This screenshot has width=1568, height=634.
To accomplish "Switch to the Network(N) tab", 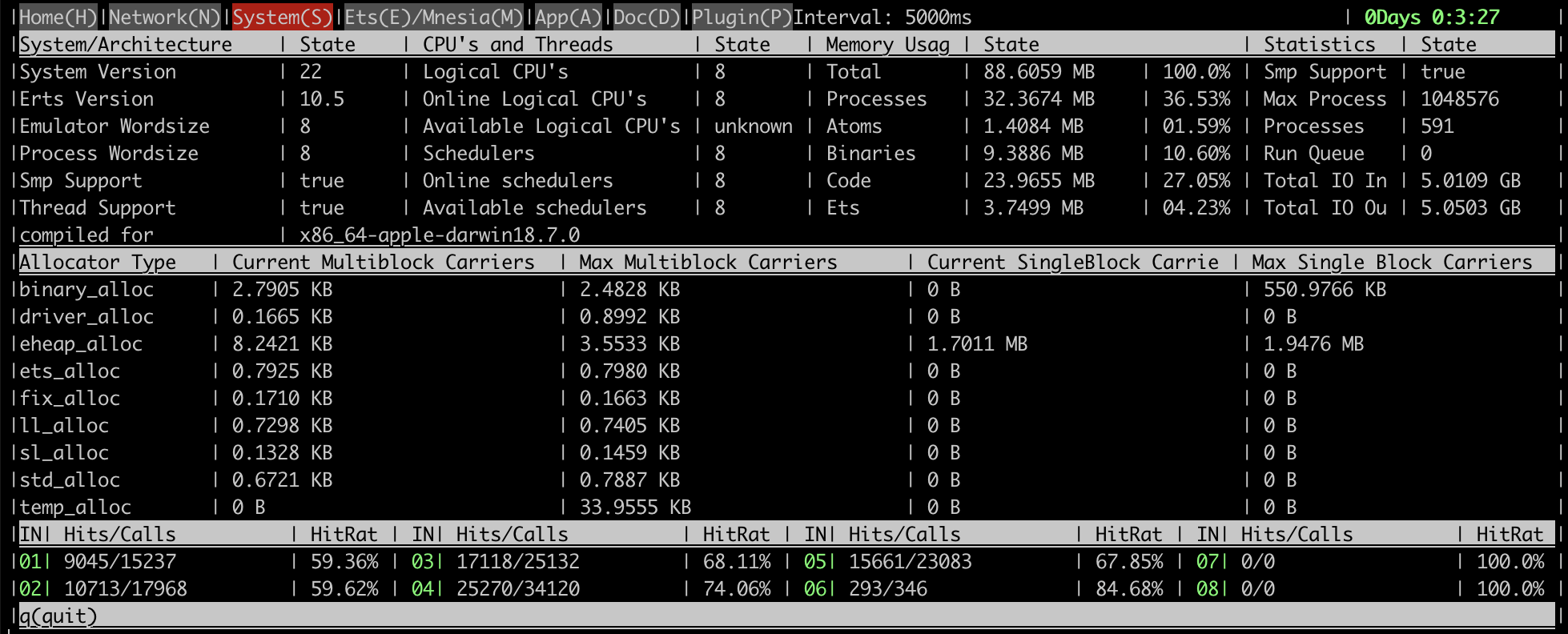I will coord(164,17).
